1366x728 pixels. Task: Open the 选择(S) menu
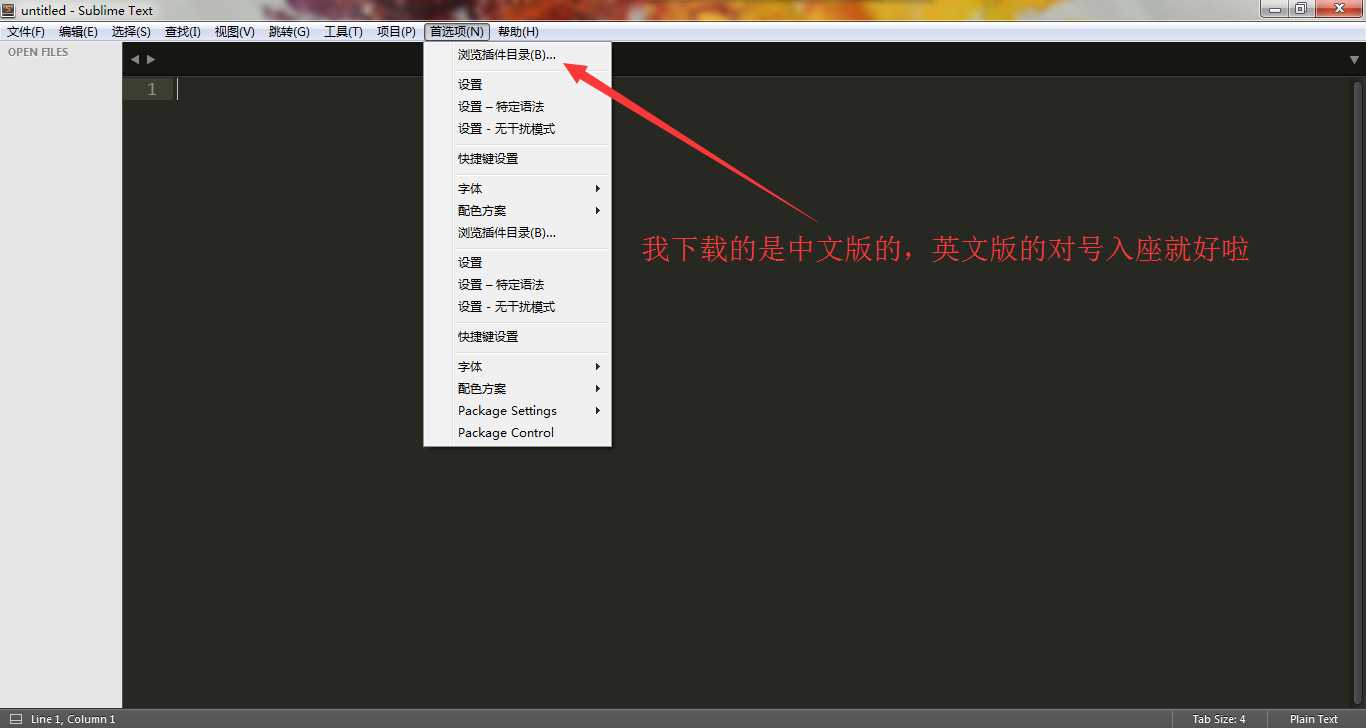point(131,32)
